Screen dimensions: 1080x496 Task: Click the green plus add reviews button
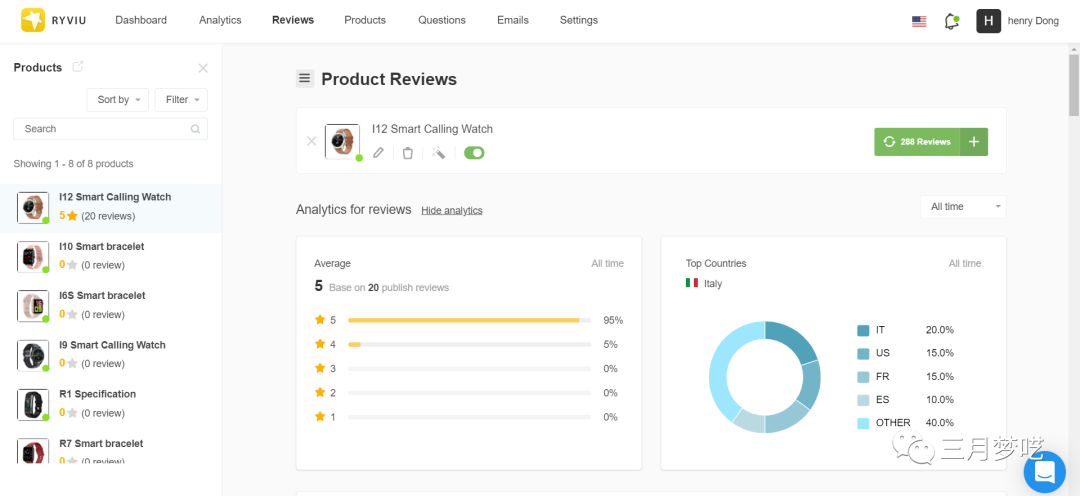click(x=974, y=142)
